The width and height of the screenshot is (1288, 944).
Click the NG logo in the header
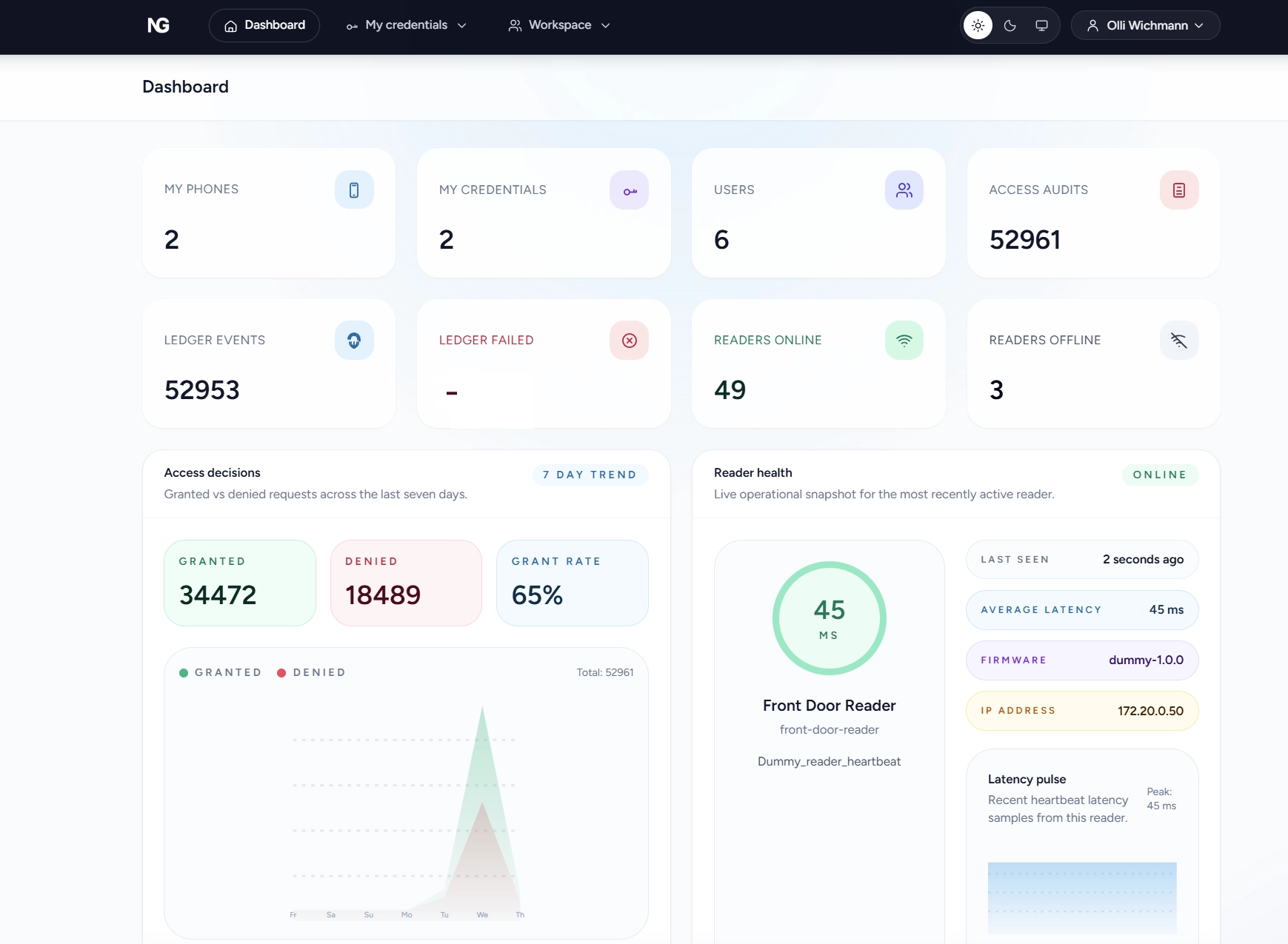[x=159, y=25]
